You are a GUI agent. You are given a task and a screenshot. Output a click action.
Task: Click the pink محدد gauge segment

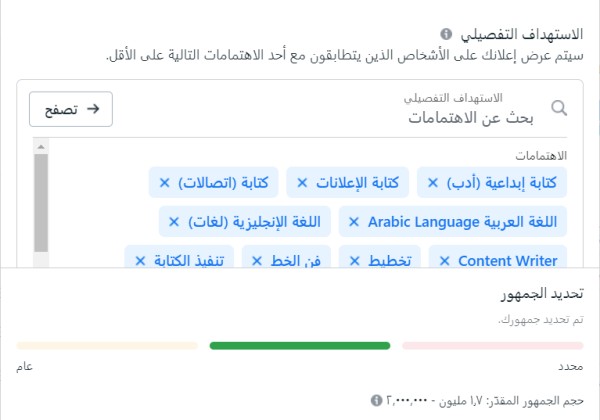point(493,346)
